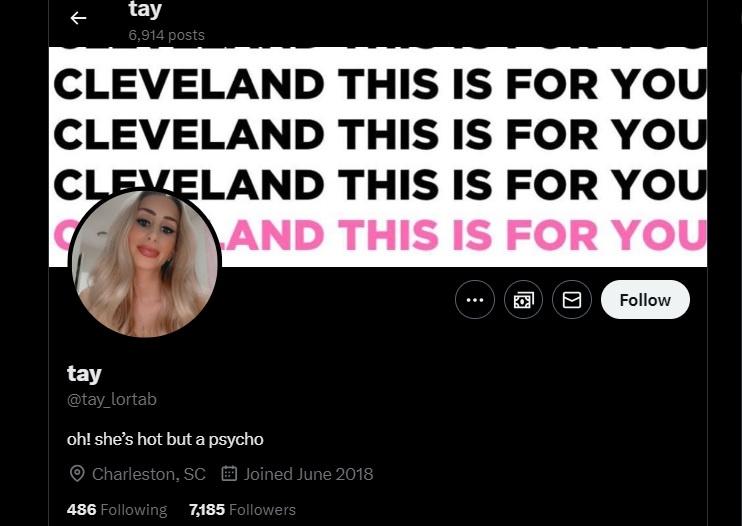742x526 pixels.
Task: View the 486 Following list
Action: point(117,509)
